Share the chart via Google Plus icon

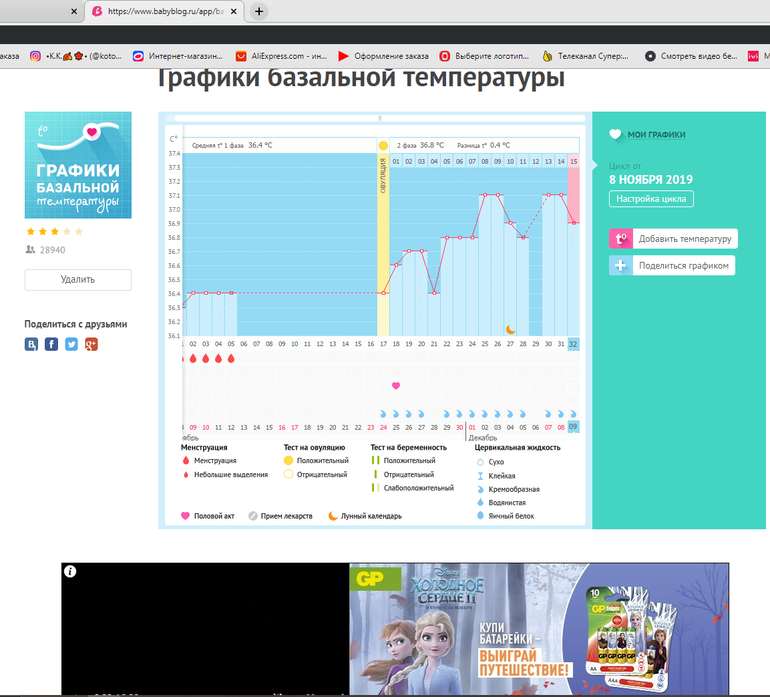pos(91,344)
